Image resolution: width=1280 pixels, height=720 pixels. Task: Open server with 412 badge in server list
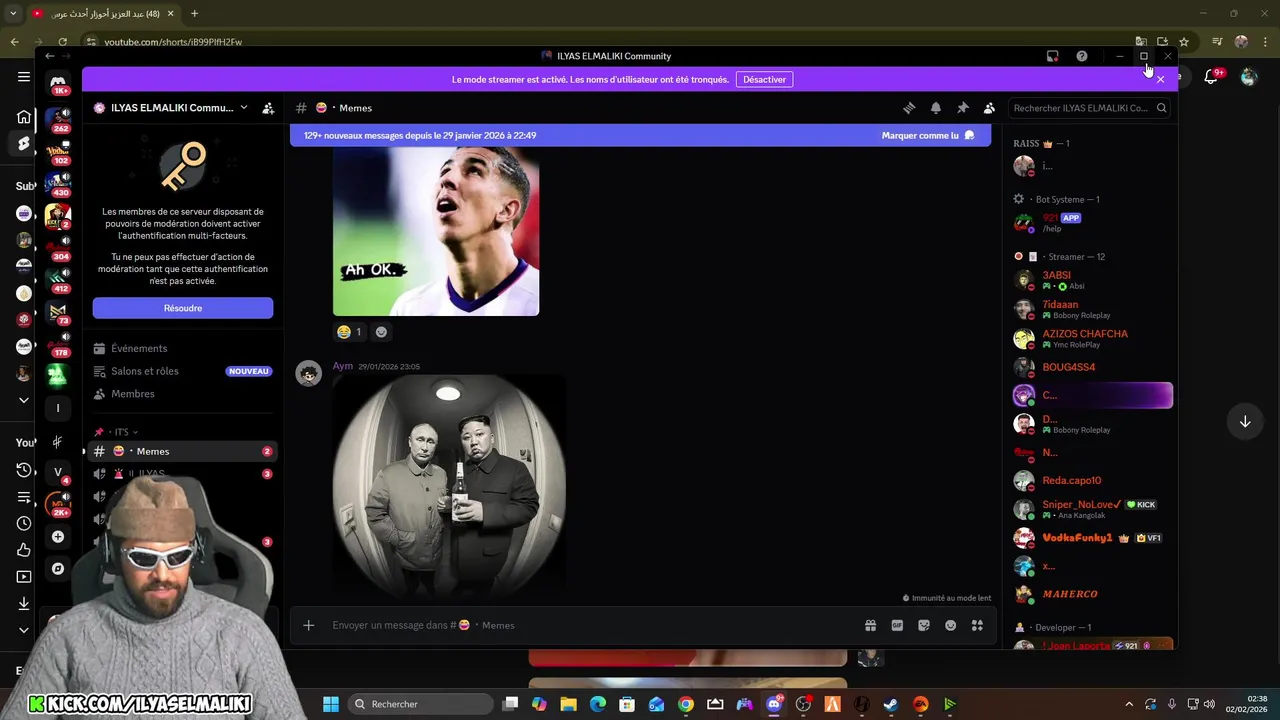pyautogui.click(x=58, y=279)
